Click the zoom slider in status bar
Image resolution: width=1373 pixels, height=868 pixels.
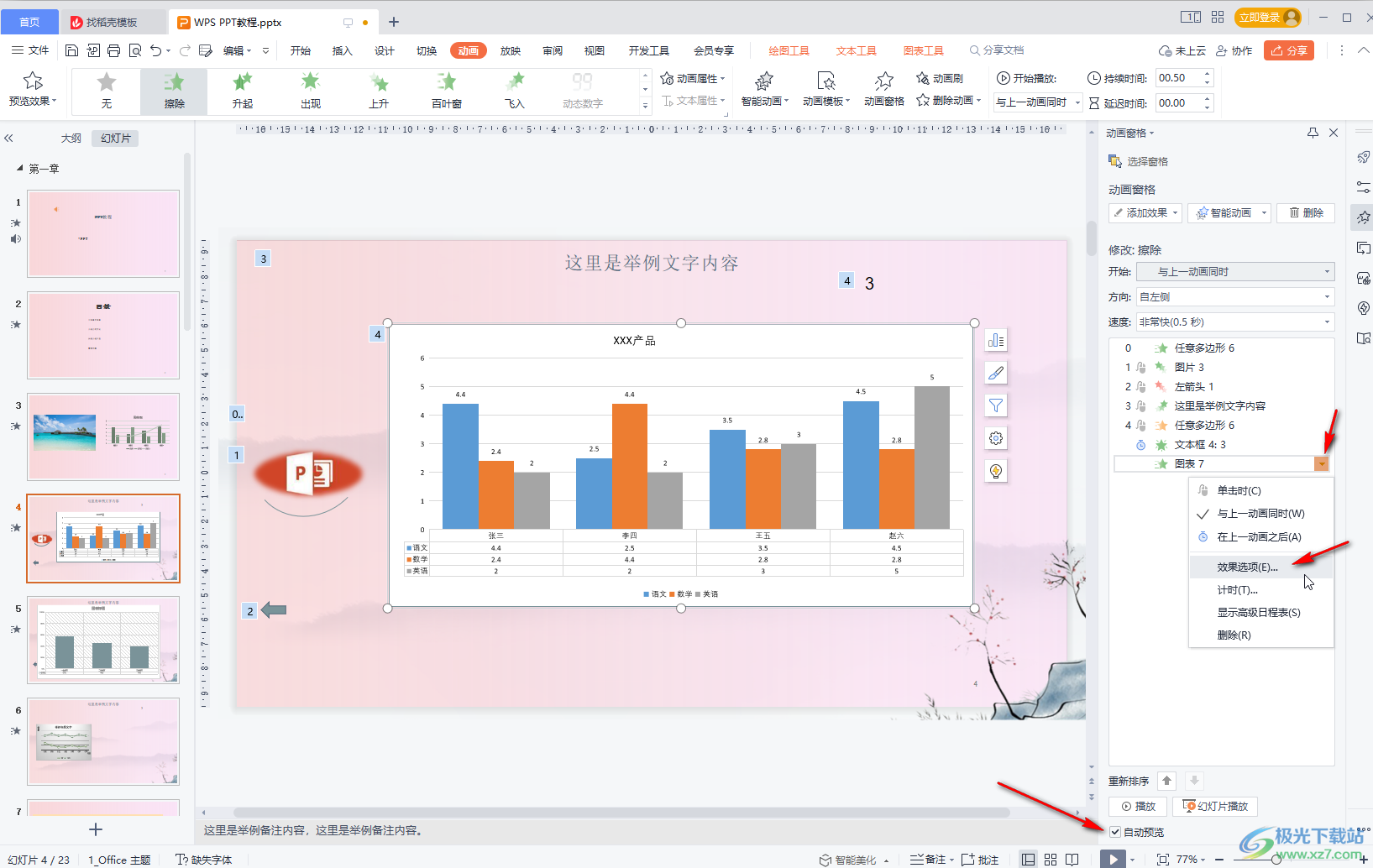(x=1276, y=860)
